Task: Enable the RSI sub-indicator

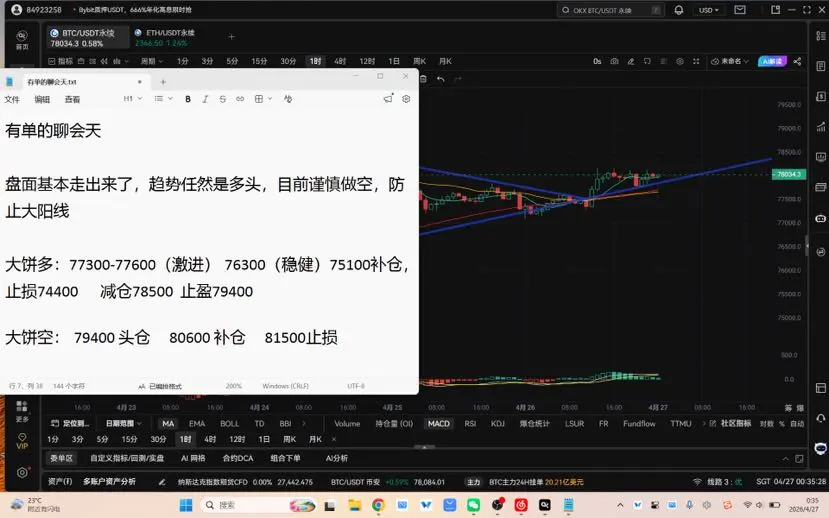Action: [x=470, y=423]
